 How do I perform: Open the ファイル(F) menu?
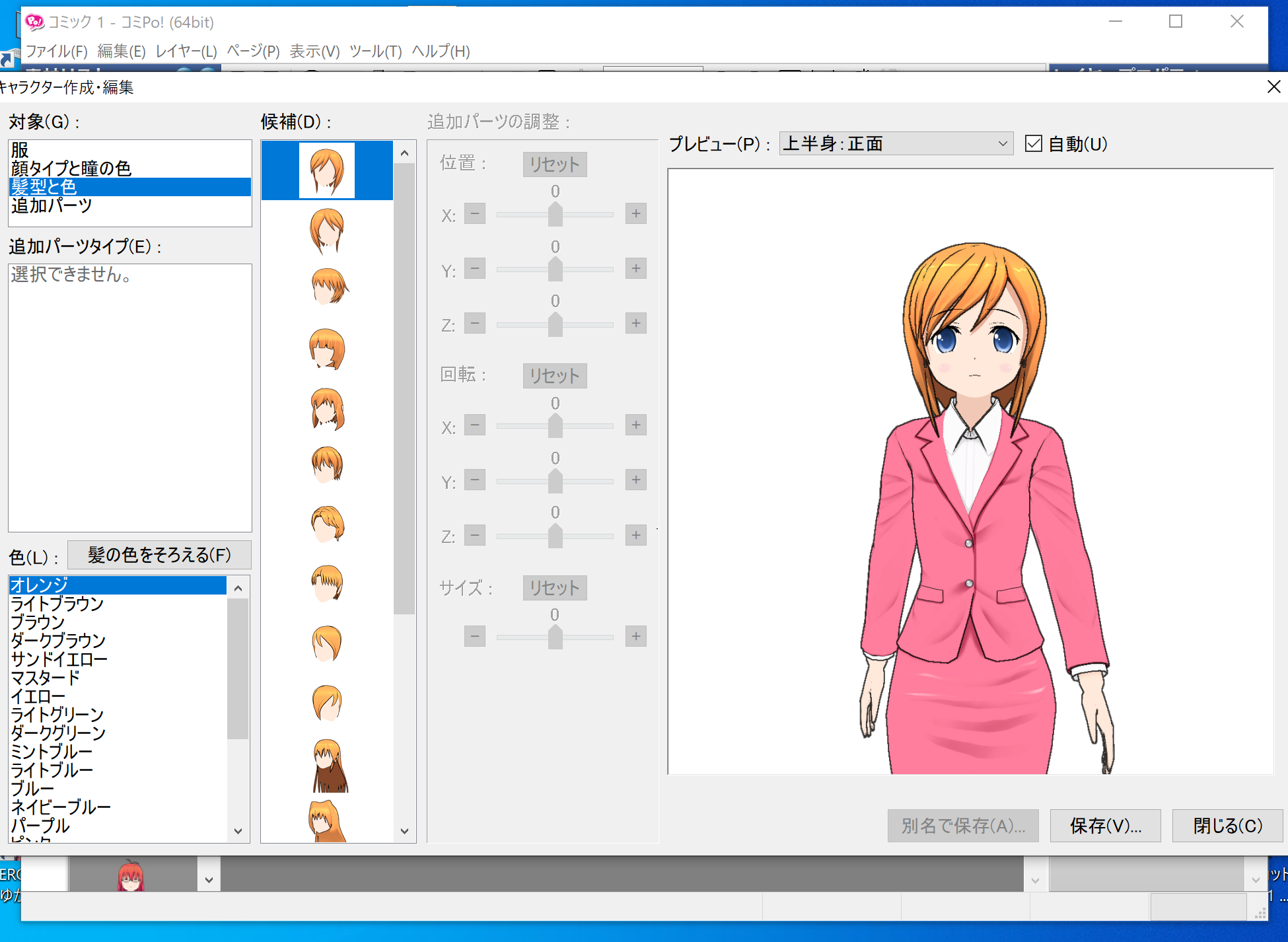point(56,51)
